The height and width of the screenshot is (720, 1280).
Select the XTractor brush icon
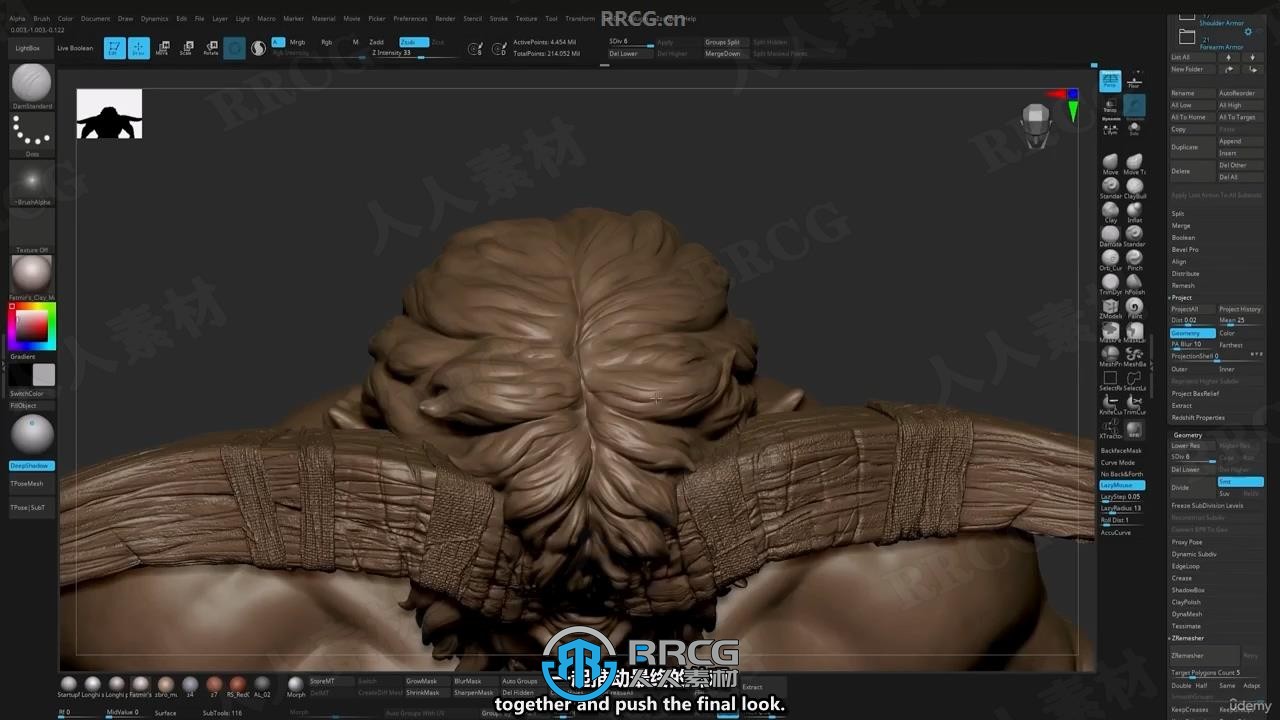pyautogui.click(x=1110, y=428)
